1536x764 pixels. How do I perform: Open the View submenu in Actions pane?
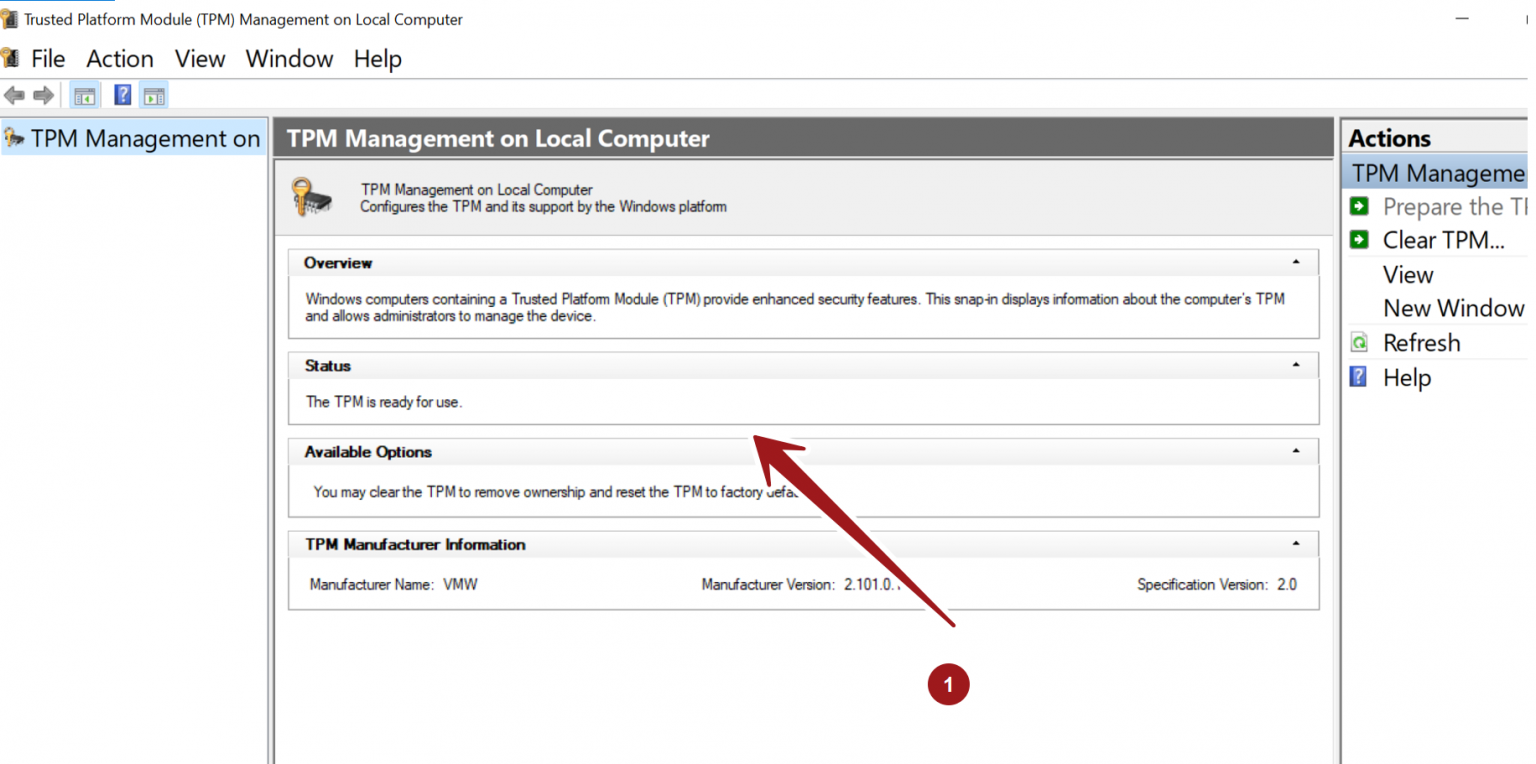pyautogui.click(x=1408, y=274)
